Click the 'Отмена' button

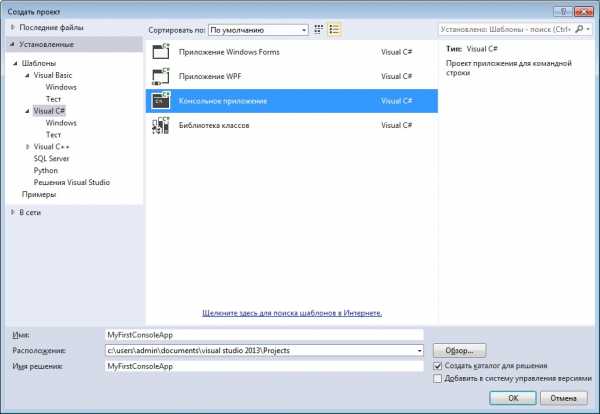tap(564, 398)
